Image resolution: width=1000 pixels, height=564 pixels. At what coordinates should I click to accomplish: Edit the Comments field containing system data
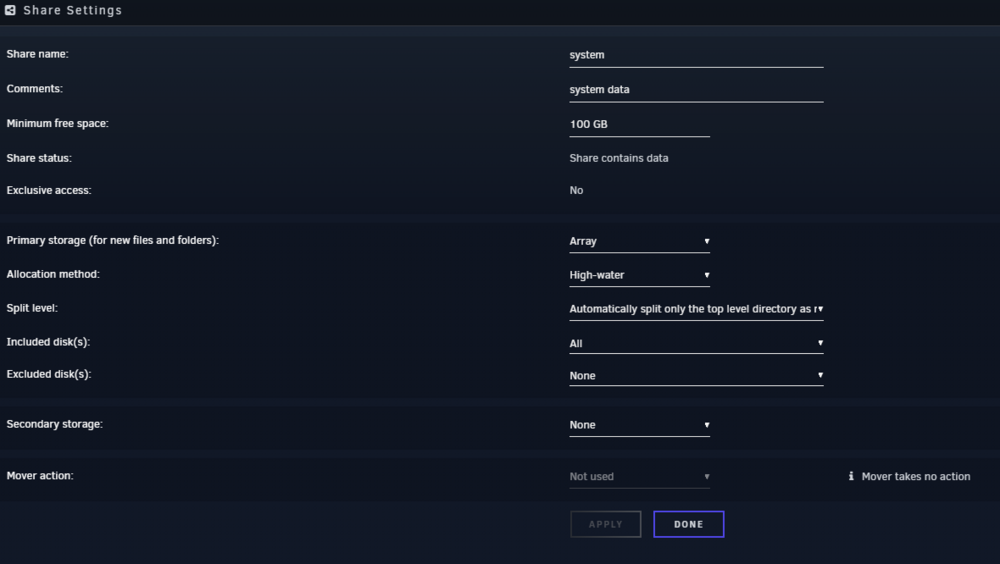696,90
